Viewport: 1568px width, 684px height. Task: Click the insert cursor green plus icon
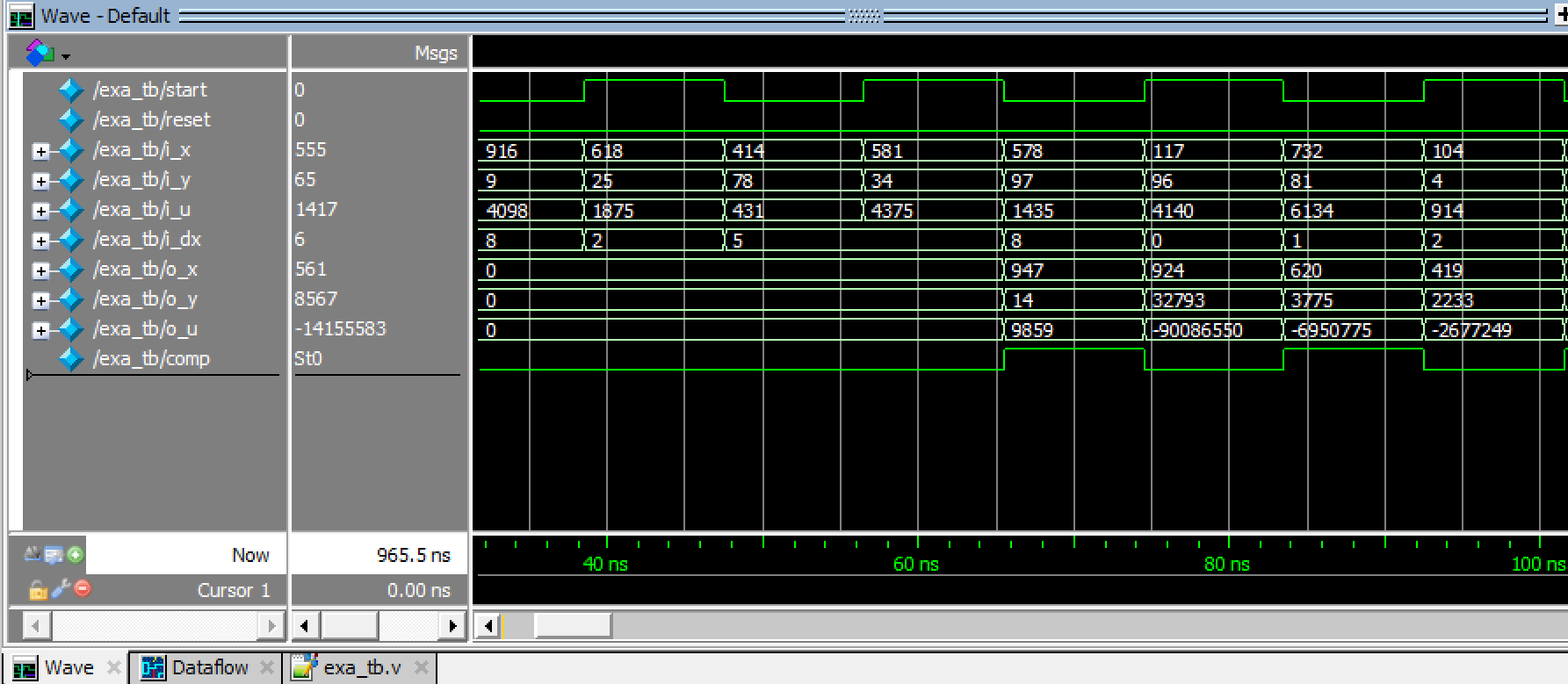(76, 554)
